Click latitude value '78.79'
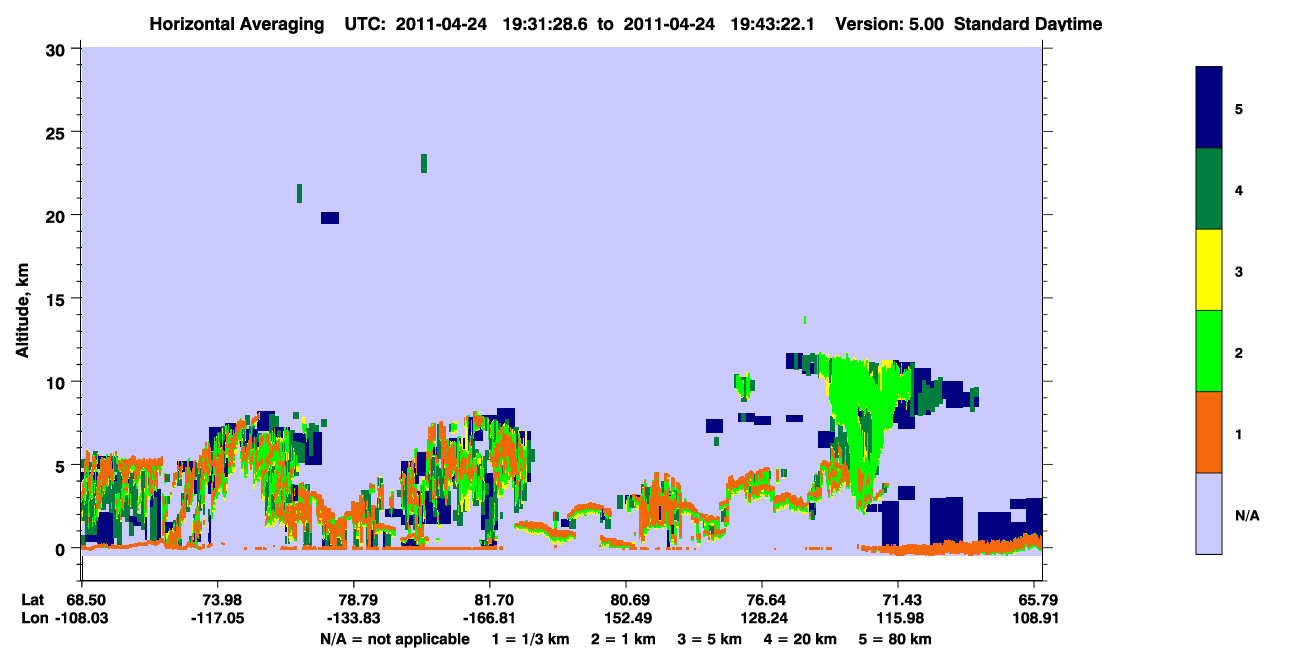Viewport: 1300px width, 667px height. [354, 600]
